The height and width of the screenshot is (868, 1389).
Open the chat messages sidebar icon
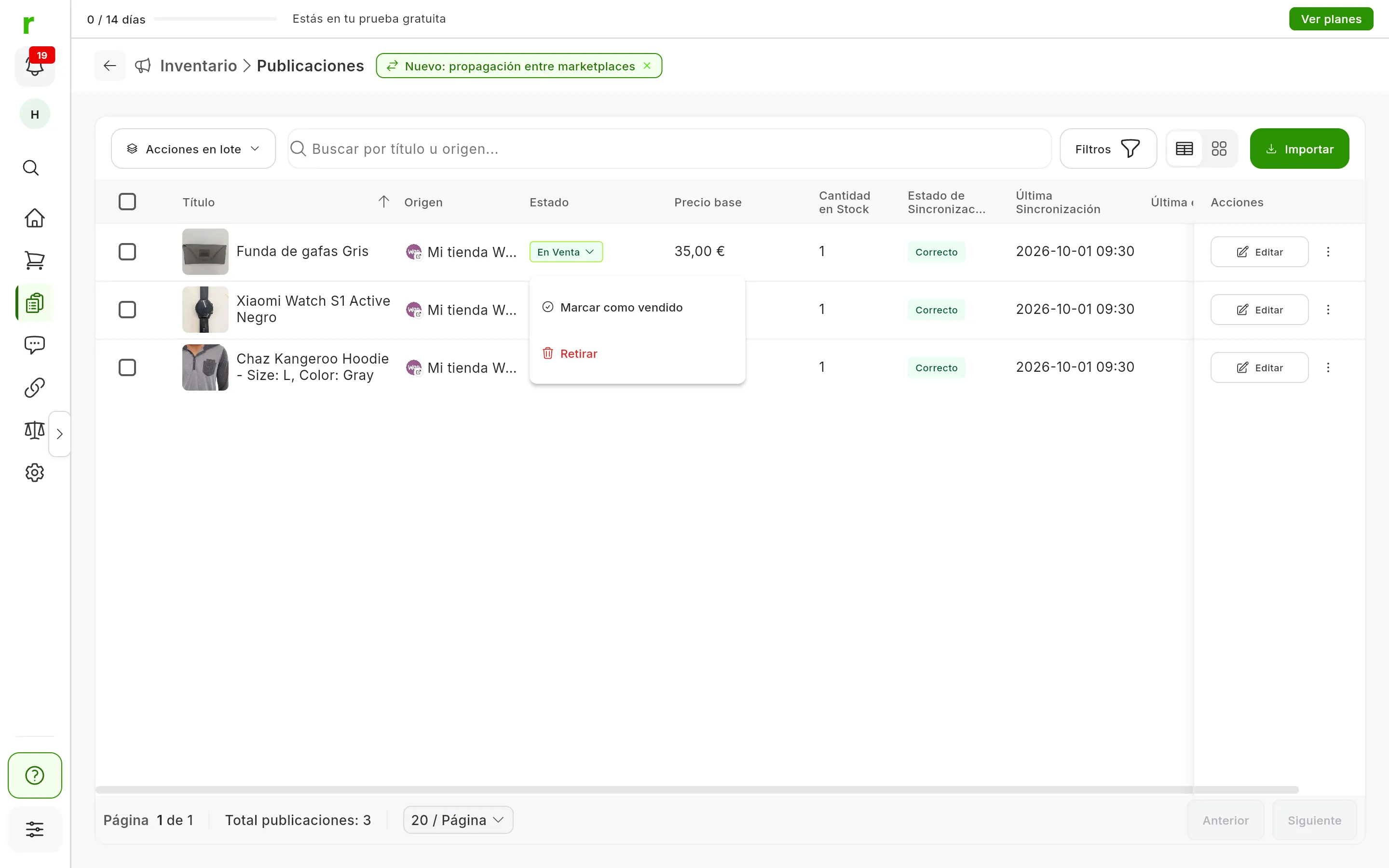[x=34, y=344]
